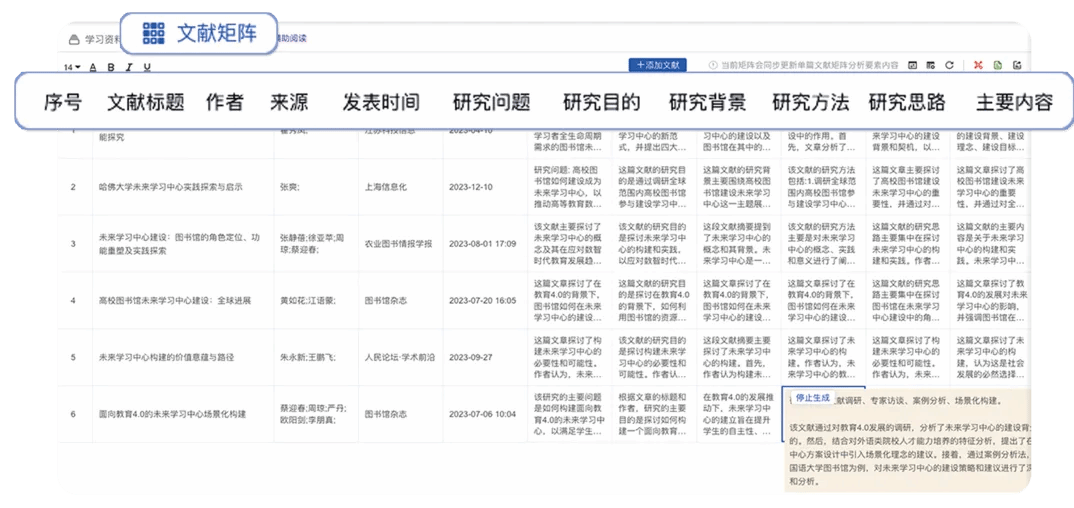Select the title 未来学习中心构建的价值意蕴与路径
The width and height of the screenshot is (1074, 508).
coord(167,356)
